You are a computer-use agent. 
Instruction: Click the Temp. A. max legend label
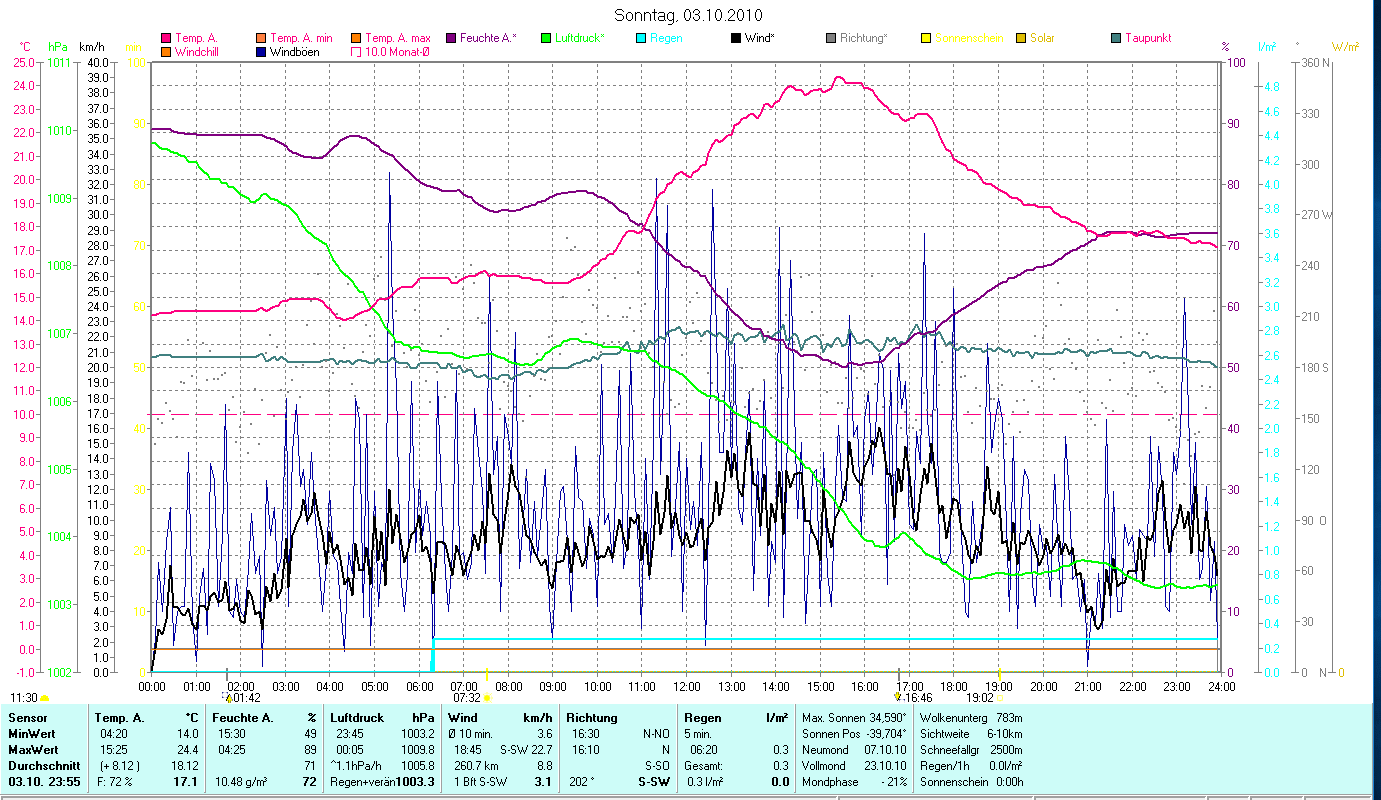click(x=397, y=38)
